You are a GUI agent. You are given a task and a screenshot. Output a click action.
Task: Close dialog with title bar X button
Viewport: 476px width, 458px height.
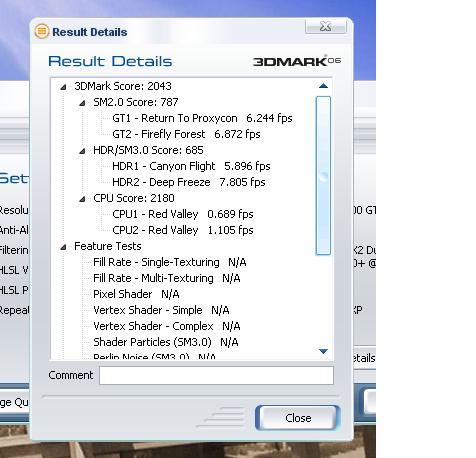point(326,26)
